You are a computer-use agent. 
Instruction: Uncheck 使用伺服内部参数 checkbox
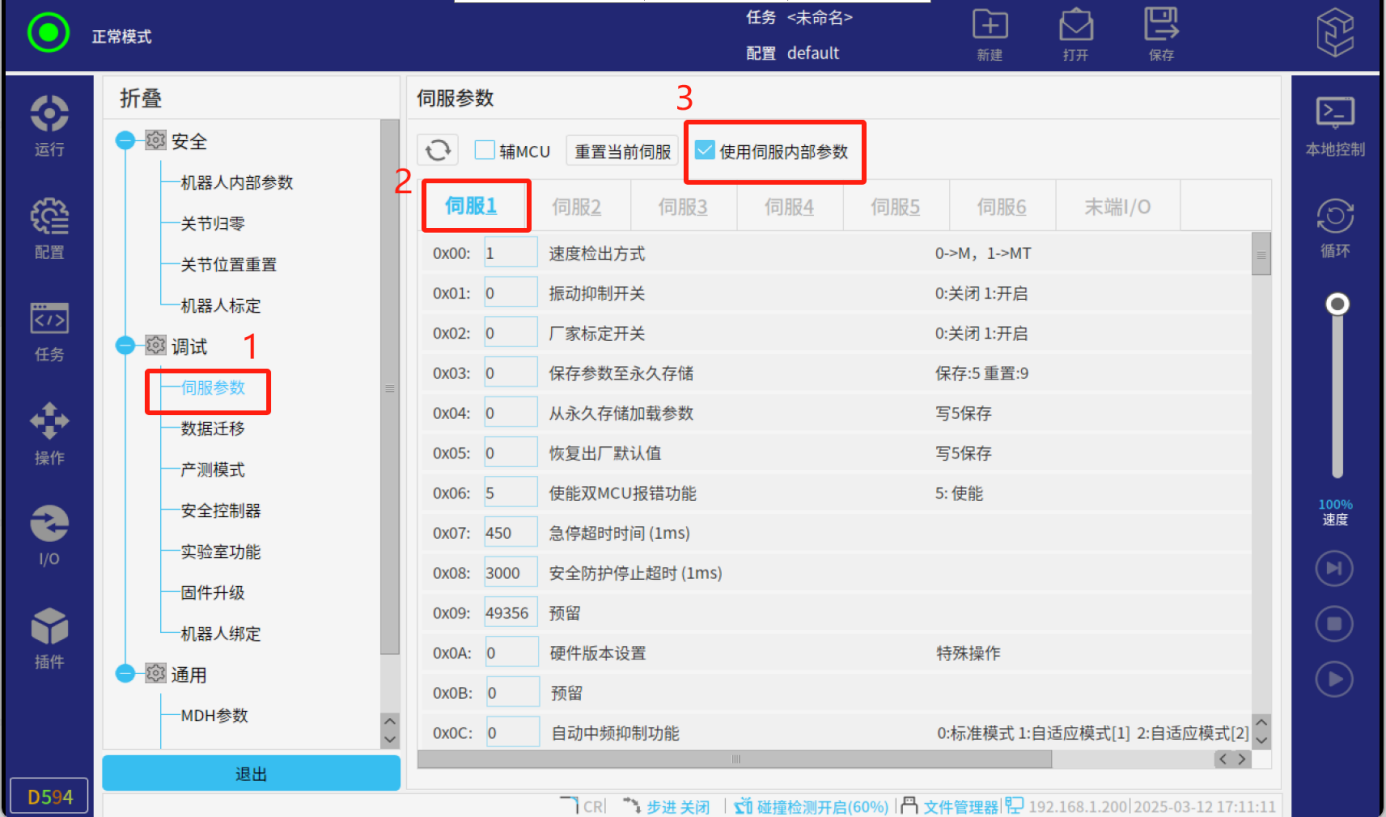point(705,151)
